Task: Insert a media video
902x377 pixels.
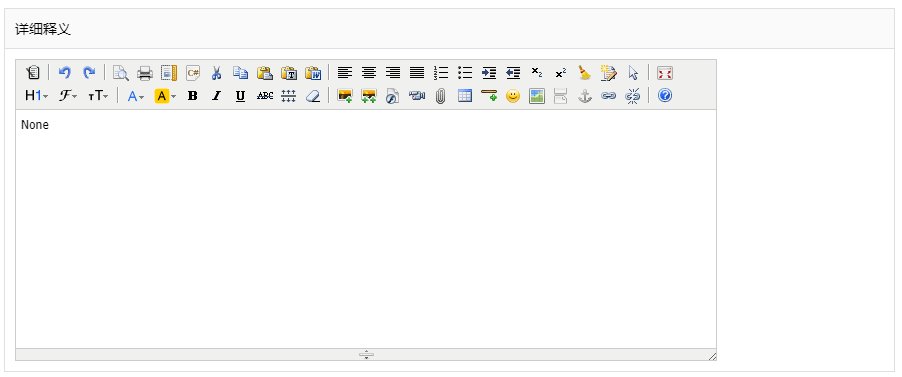Action: pos(417,96)
